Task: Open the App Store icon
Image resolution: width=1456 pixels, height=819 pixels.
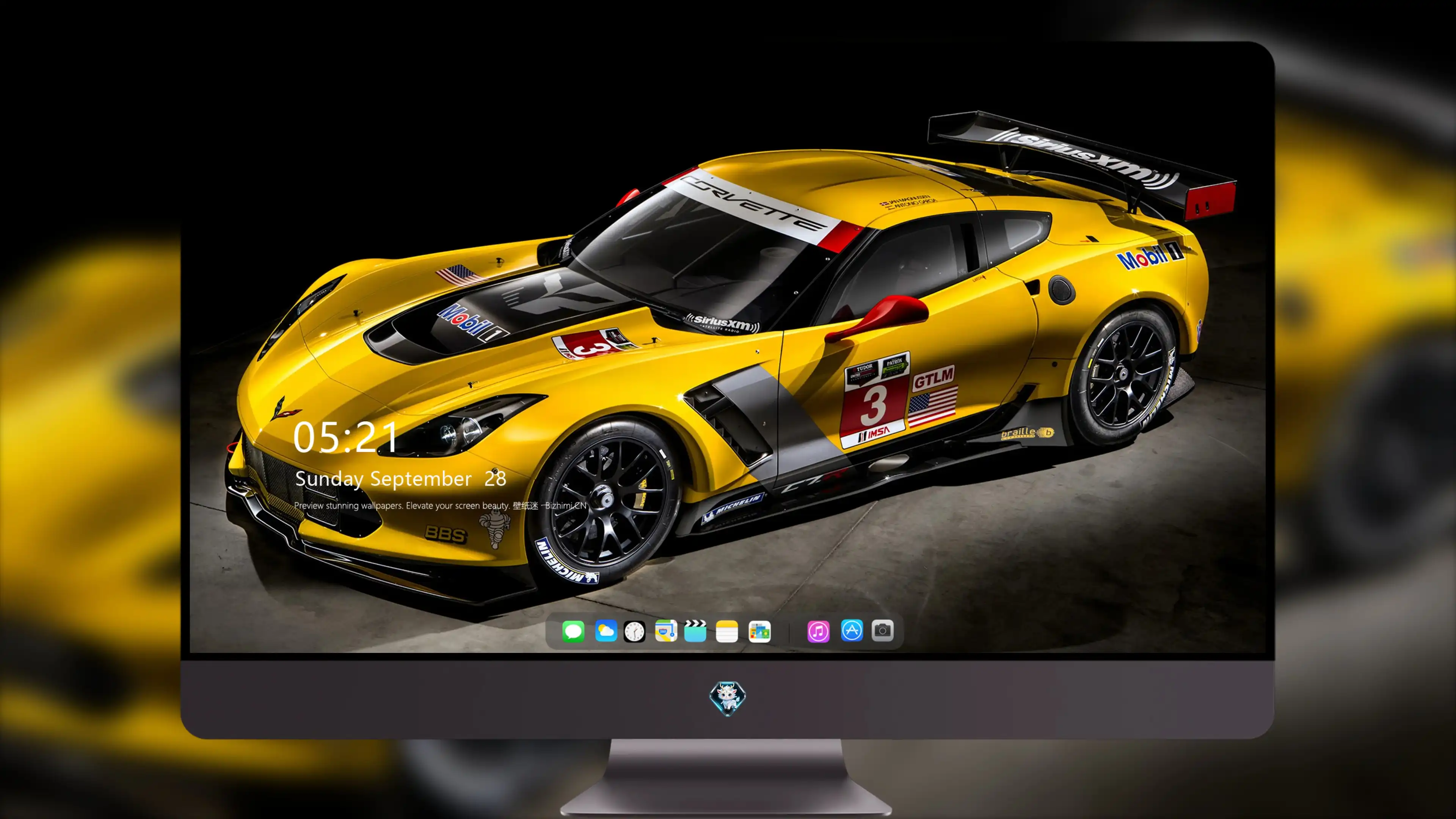Action: (x=852, y=630)
